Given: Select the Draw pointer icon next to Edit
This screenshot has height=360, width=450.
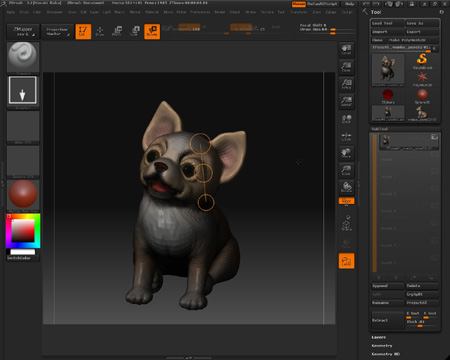Looking at the screenshot, I should pyautogui.click(x=100, y=32).
